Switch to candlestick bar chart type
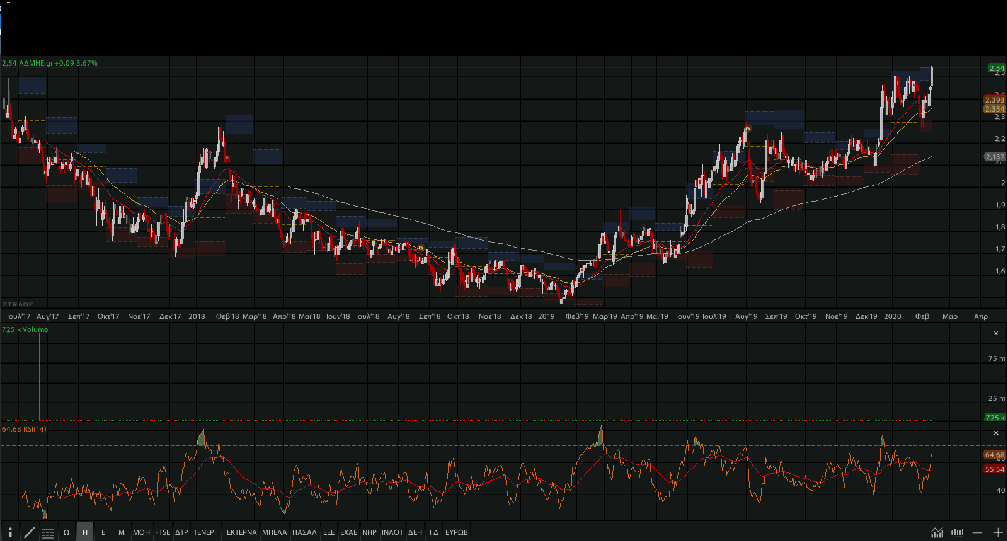 coord(958,532)
